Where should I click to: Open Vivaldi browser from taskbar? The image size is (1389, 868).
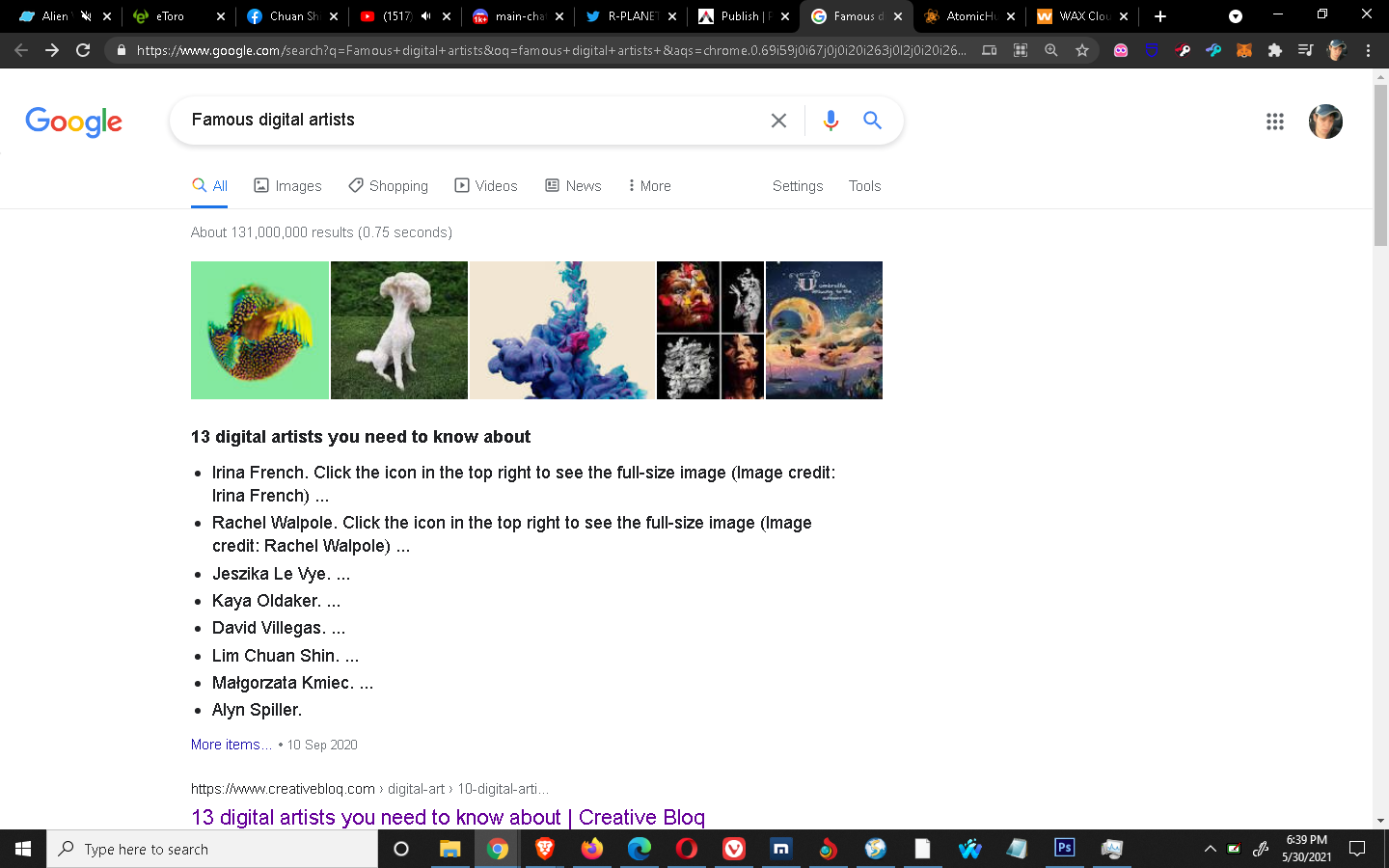pos(734,849)
